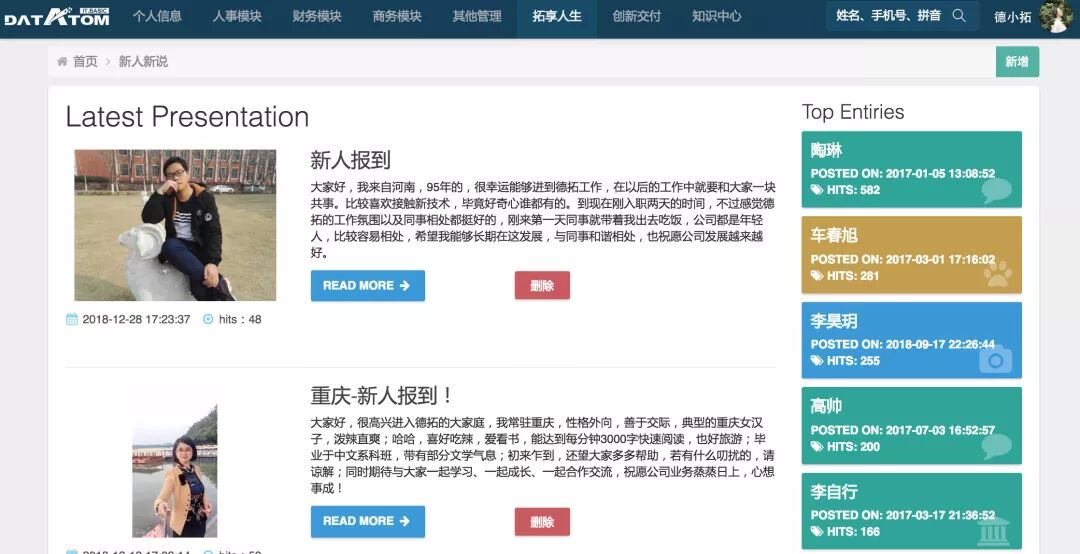Focus the 姓名、手机号、拼音 search field

pyautogui.click(x=902, y=16)
